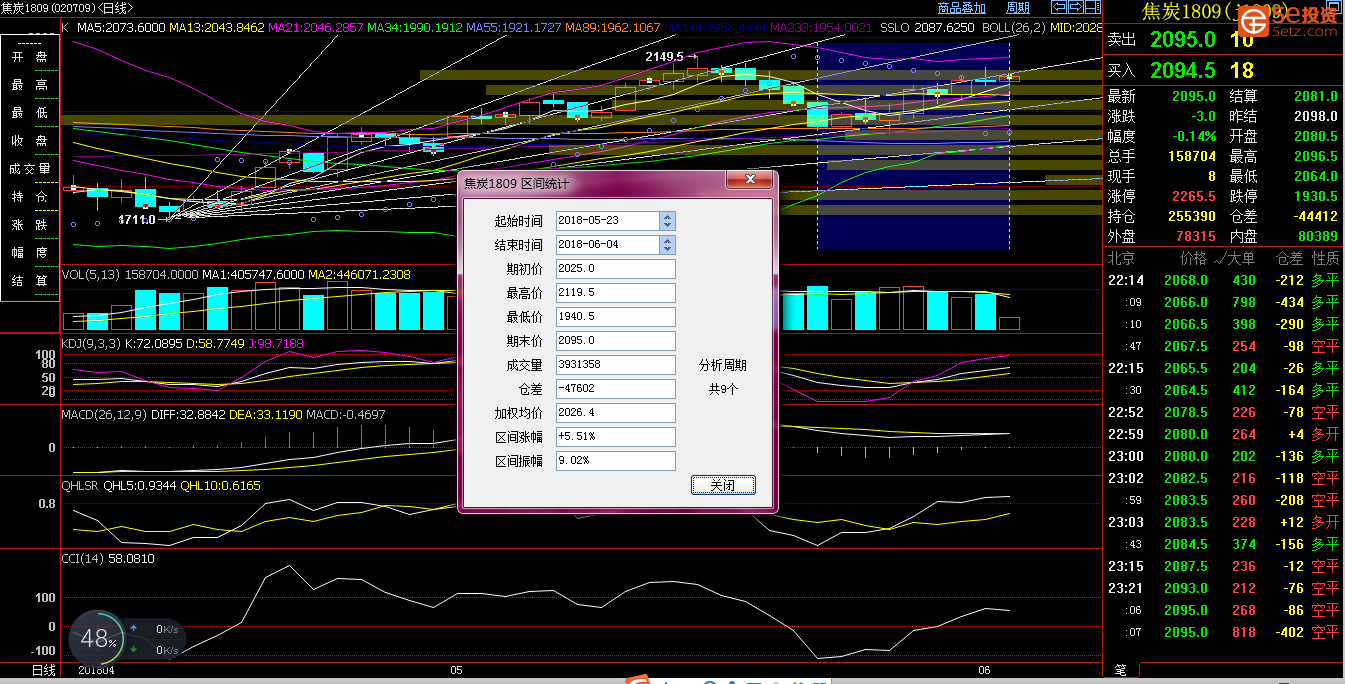This screenshot has width=1345, height=684.
Task: Click the 22:52 tick row at 2078.5
Action: 1224,412
